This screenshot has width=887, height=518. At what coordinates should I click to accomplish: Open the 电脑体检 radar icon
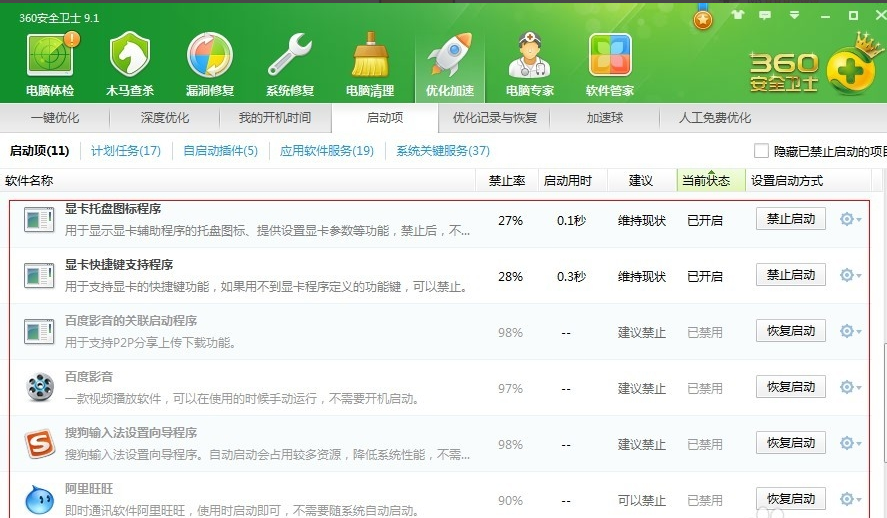(x=50, y=57)
